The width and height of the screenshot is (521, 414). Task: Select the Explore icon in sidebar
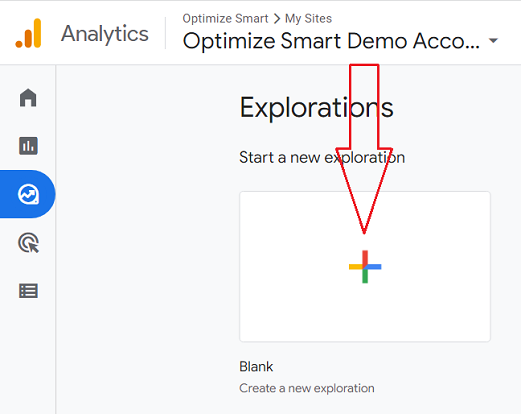tap(28, 194)
